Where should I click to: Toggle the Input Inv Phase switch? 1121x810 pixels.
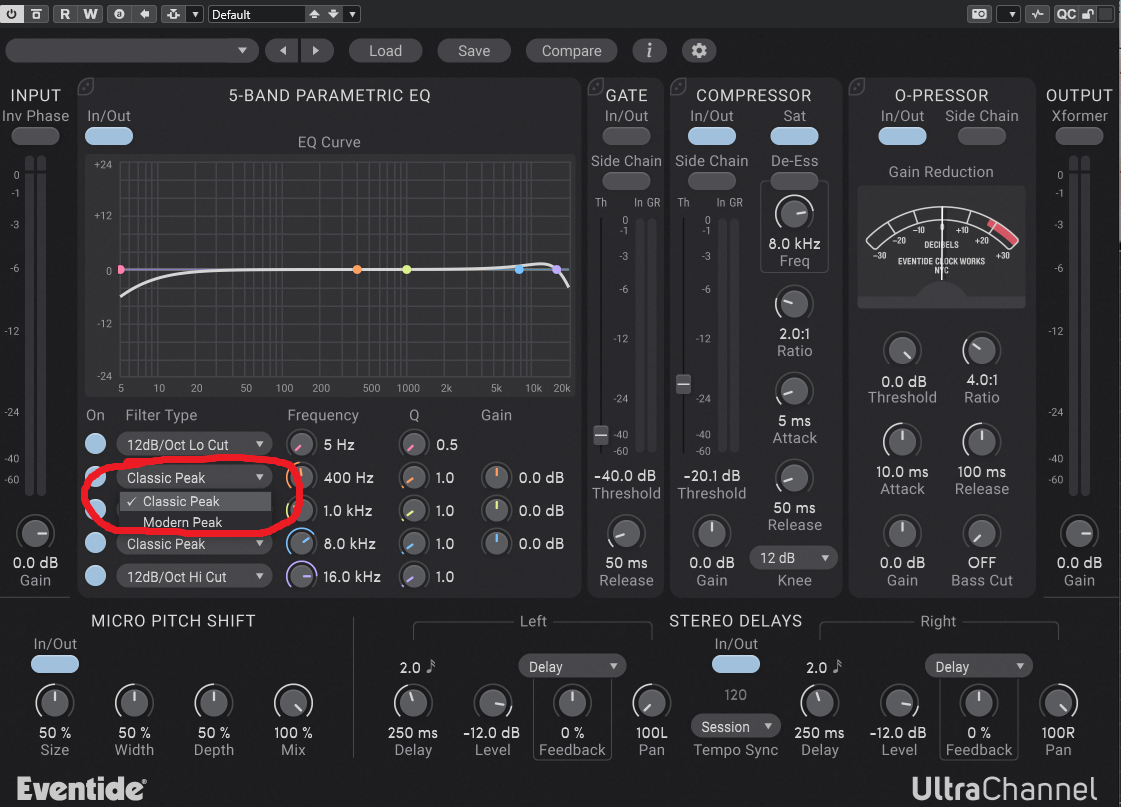coord(35,136)
